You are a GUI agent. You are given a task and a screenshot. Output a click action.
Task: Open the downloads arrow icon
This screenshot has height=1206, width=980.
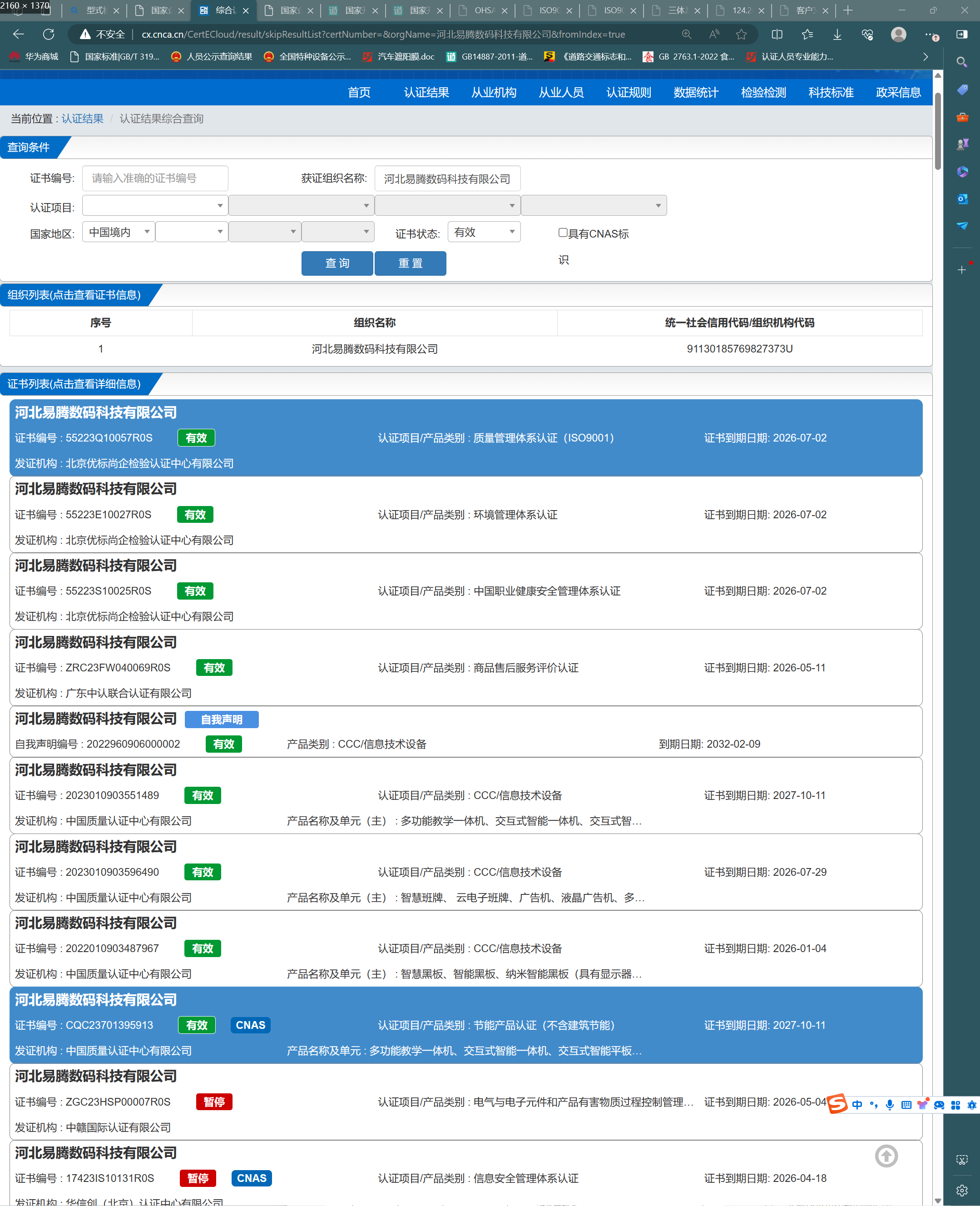[x=837, y=35]
